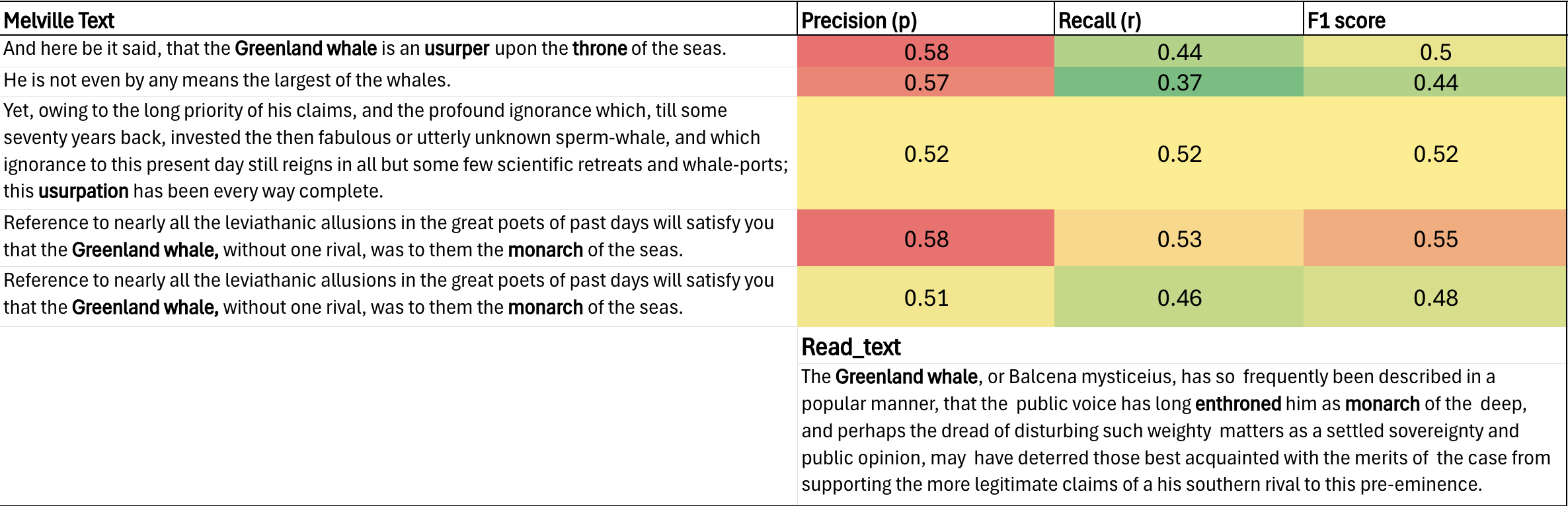Viewport: 1568px width, 506px height.
Task: Select the recall cell showing 0.46
Action: point(1179,298)
